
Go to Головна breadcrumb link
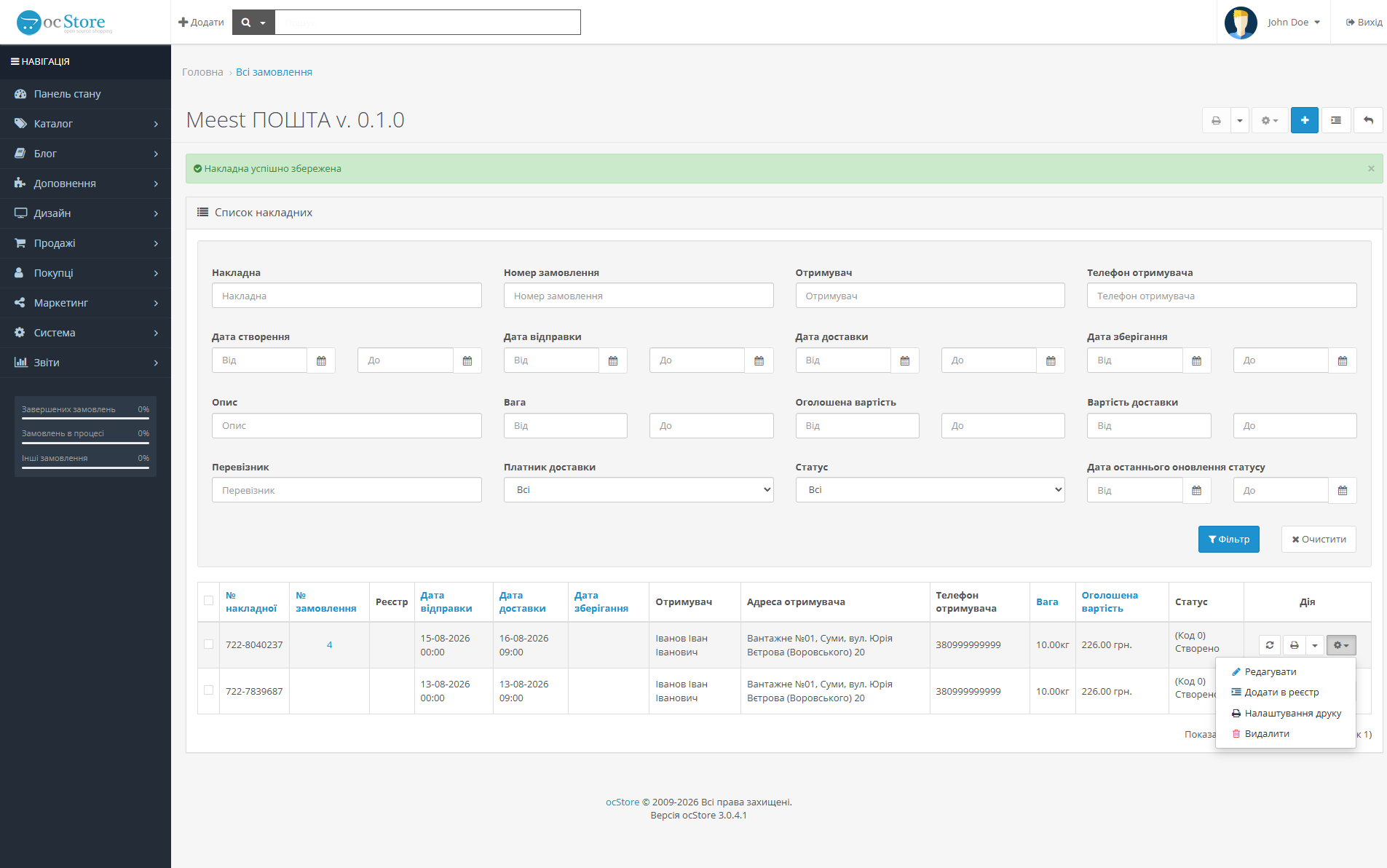pyautogui.click(x=202, y=72)
